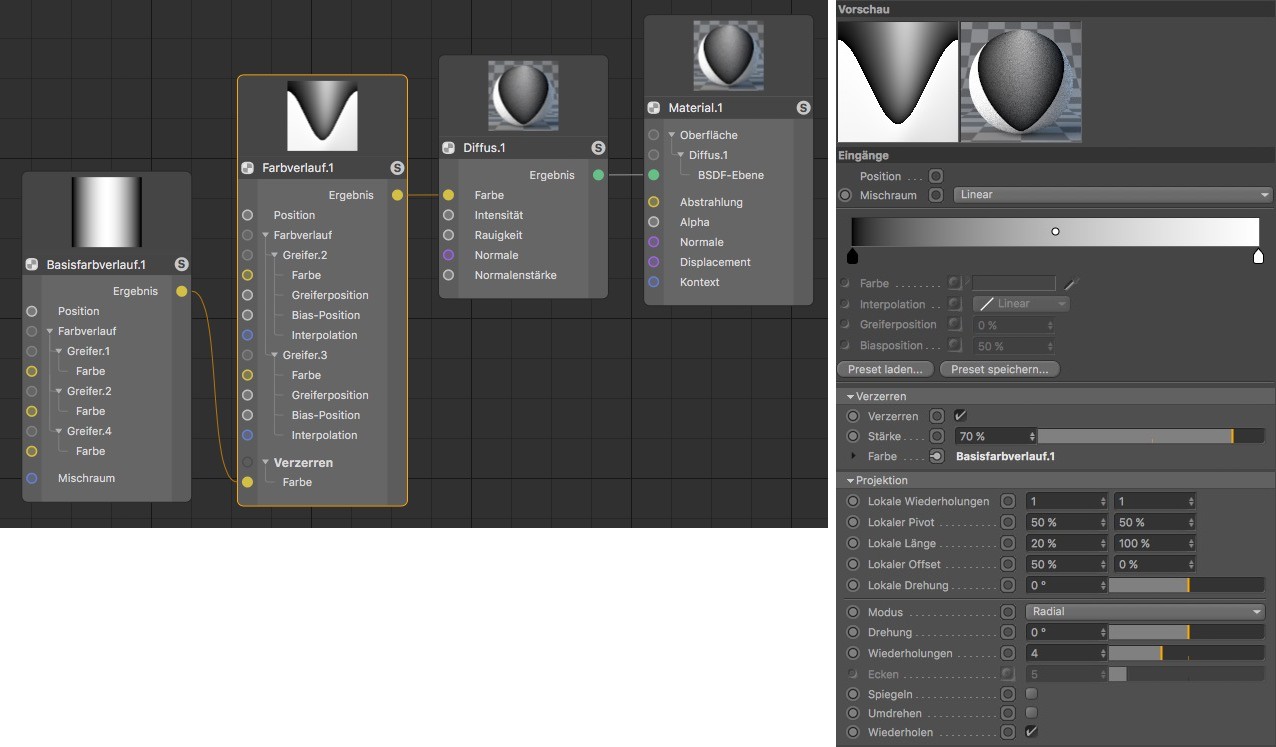This screenshot has height=747, width=1276.
Task: Click the S icon on Farbverlauf.1 node
Action: point(397,168)
